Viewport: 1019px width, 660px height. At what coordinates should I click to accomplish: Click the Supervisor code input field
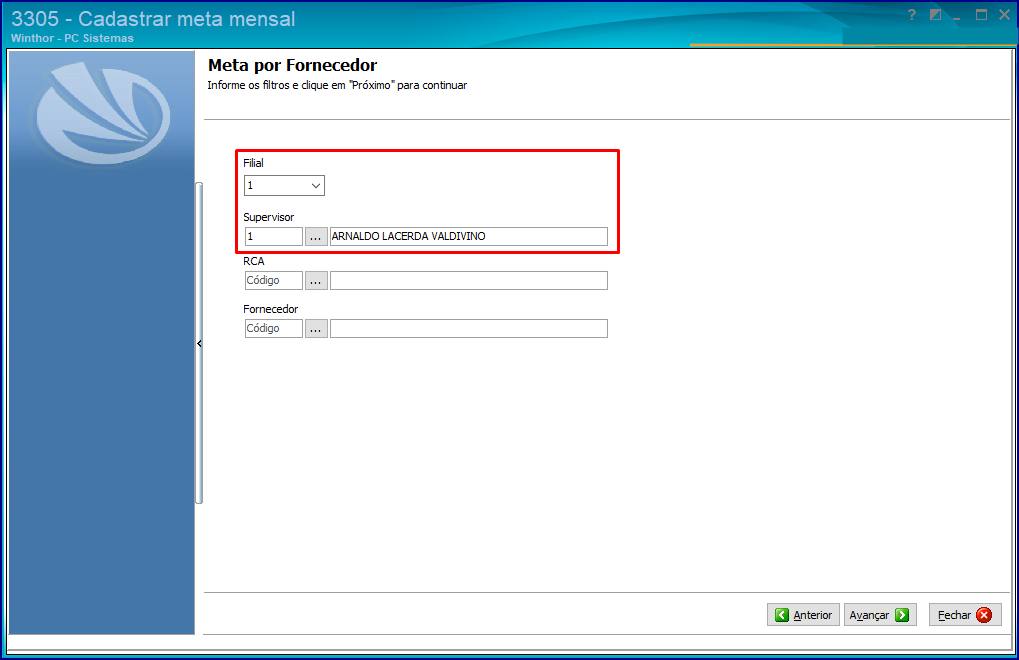click(274, 236)
